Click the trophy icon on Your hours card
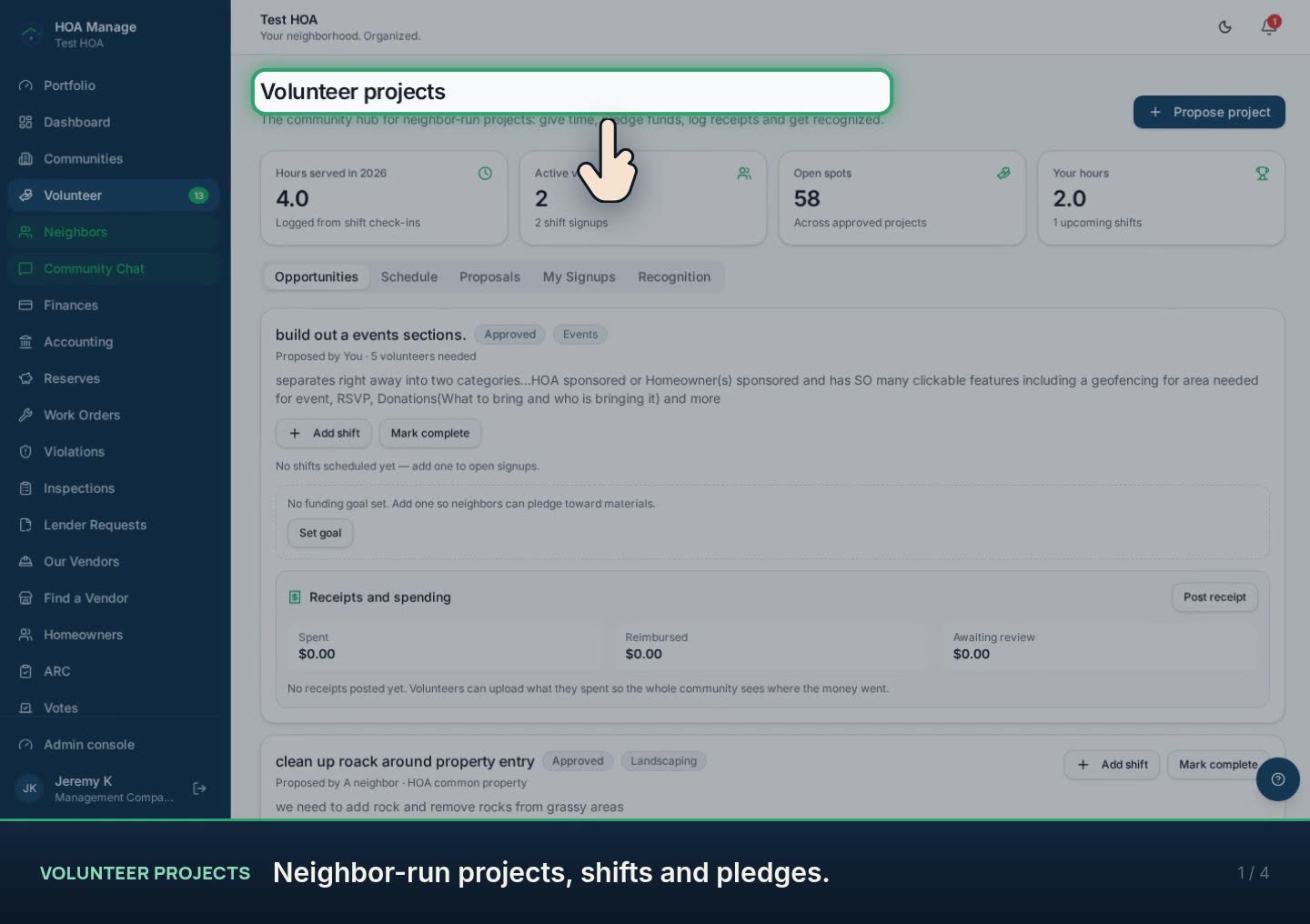Viewport: 1310px width, 924px height. (x=1262, y=173)
